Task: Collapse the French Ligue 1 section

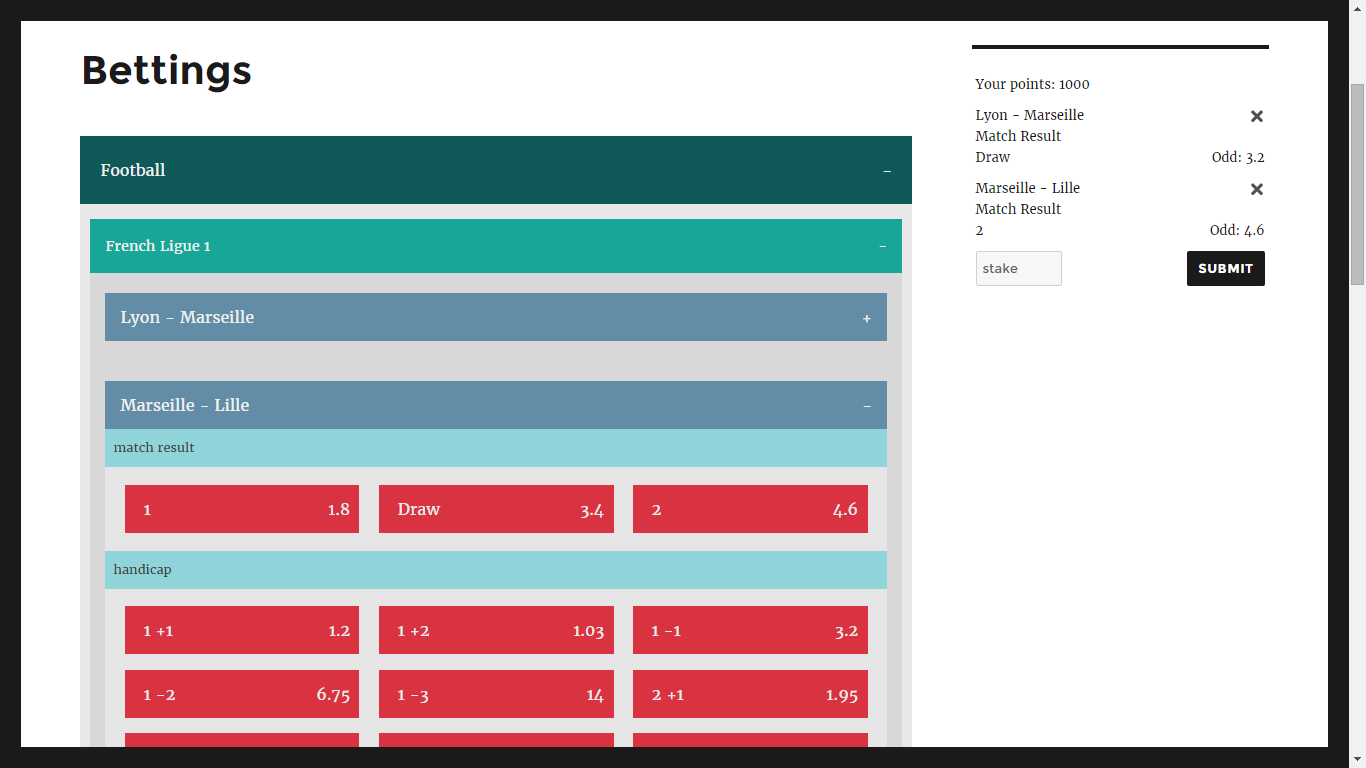Action: [x=496, y=246]
